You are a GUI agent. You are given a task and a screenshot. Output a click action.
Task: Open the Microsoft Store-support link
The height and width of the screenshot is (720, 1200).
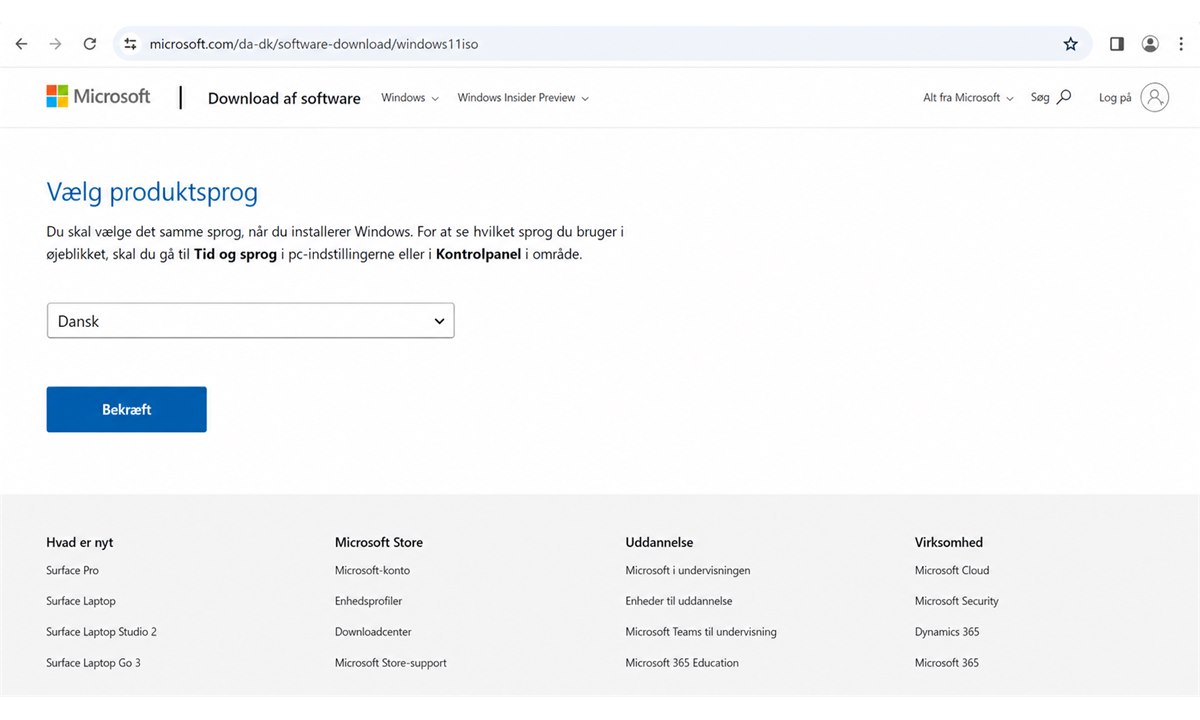[x=391, y=663]
